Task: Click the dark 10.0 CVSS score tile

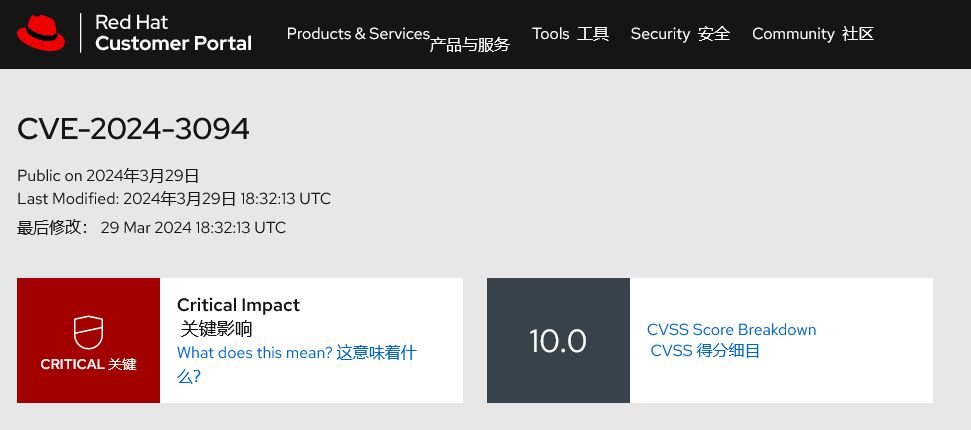Action: point(558,341)
